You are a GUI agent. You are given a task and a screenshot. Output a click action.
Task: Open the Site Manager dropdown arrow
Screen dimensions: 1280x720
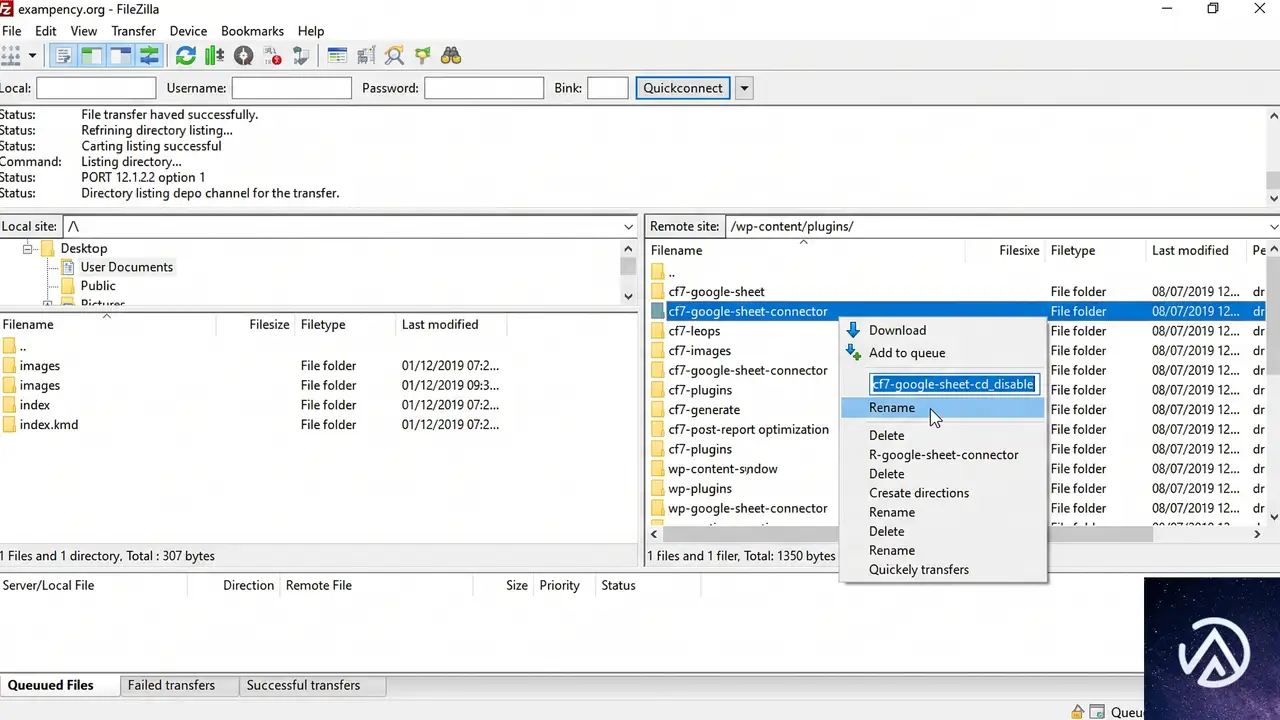32,56
